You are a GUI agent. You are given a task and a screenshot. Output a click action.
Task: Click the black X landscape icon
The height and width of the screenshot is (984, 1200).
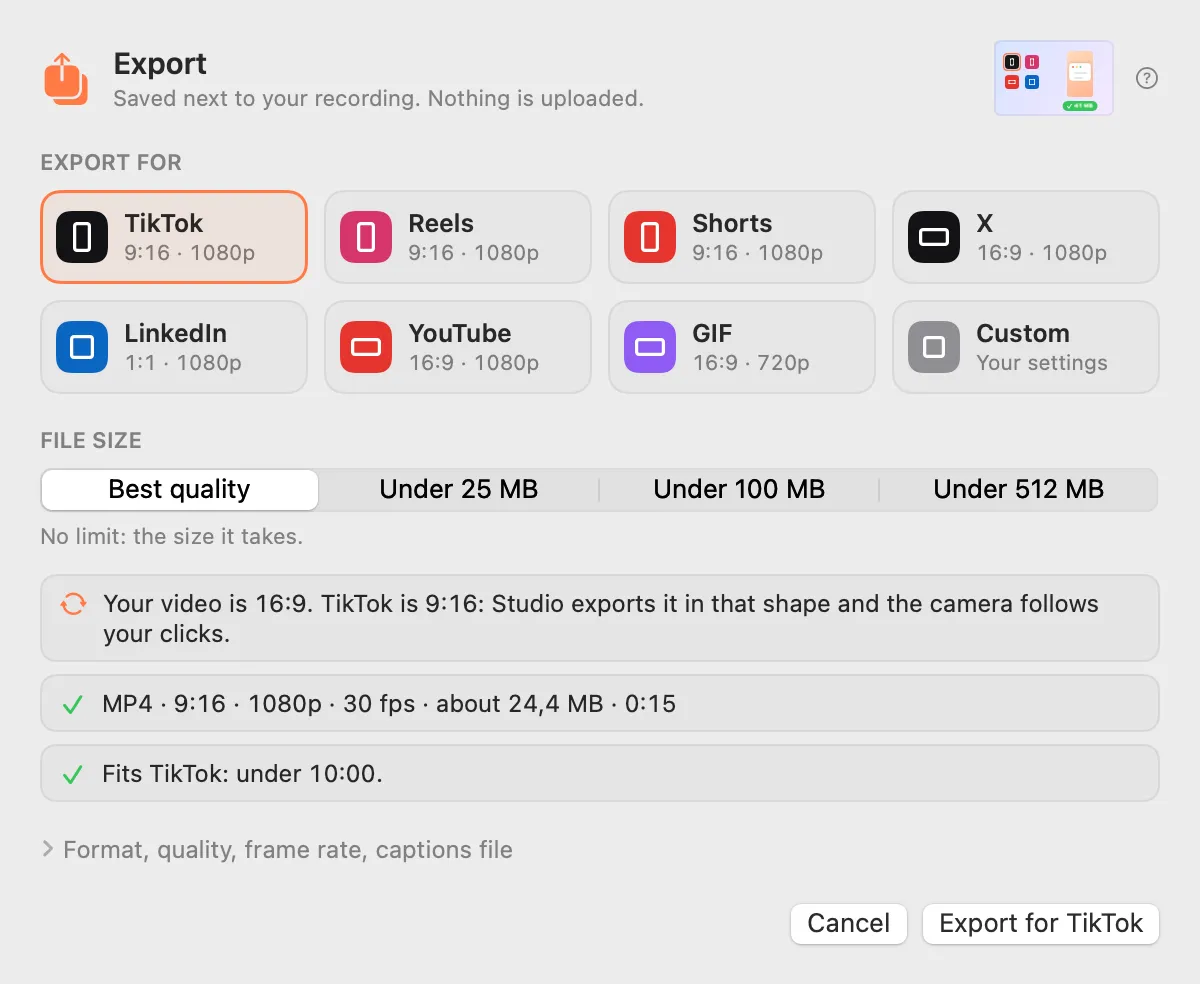coord(934,237)
